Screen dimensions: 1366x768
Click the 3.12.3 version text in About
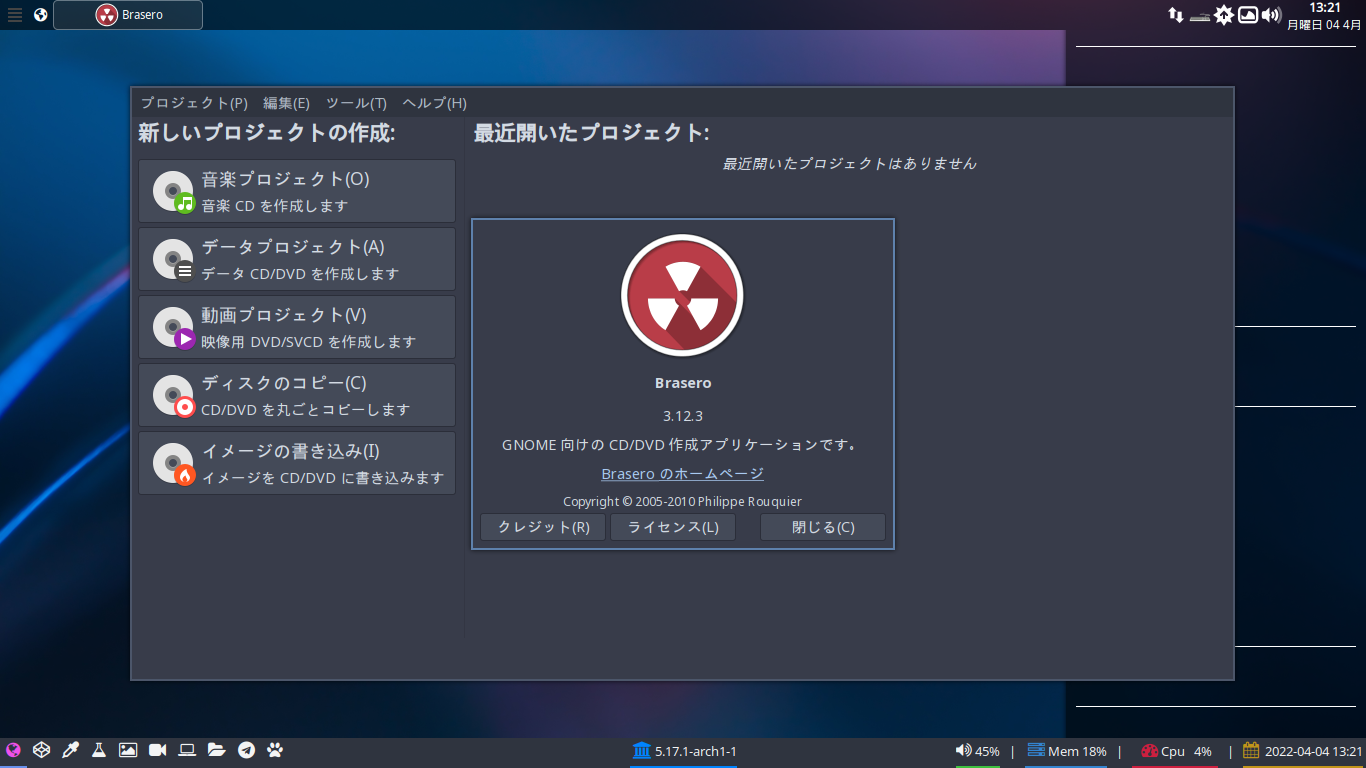point(683,416)
